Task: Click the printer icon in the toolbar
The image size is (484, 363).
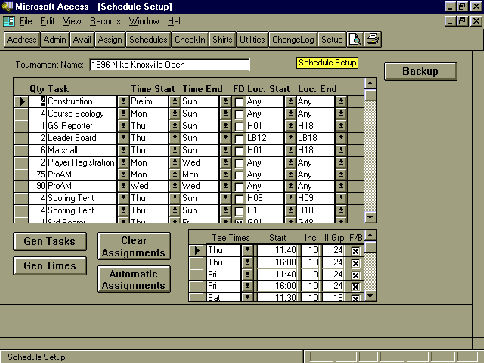Action: (x=373, y=40)
